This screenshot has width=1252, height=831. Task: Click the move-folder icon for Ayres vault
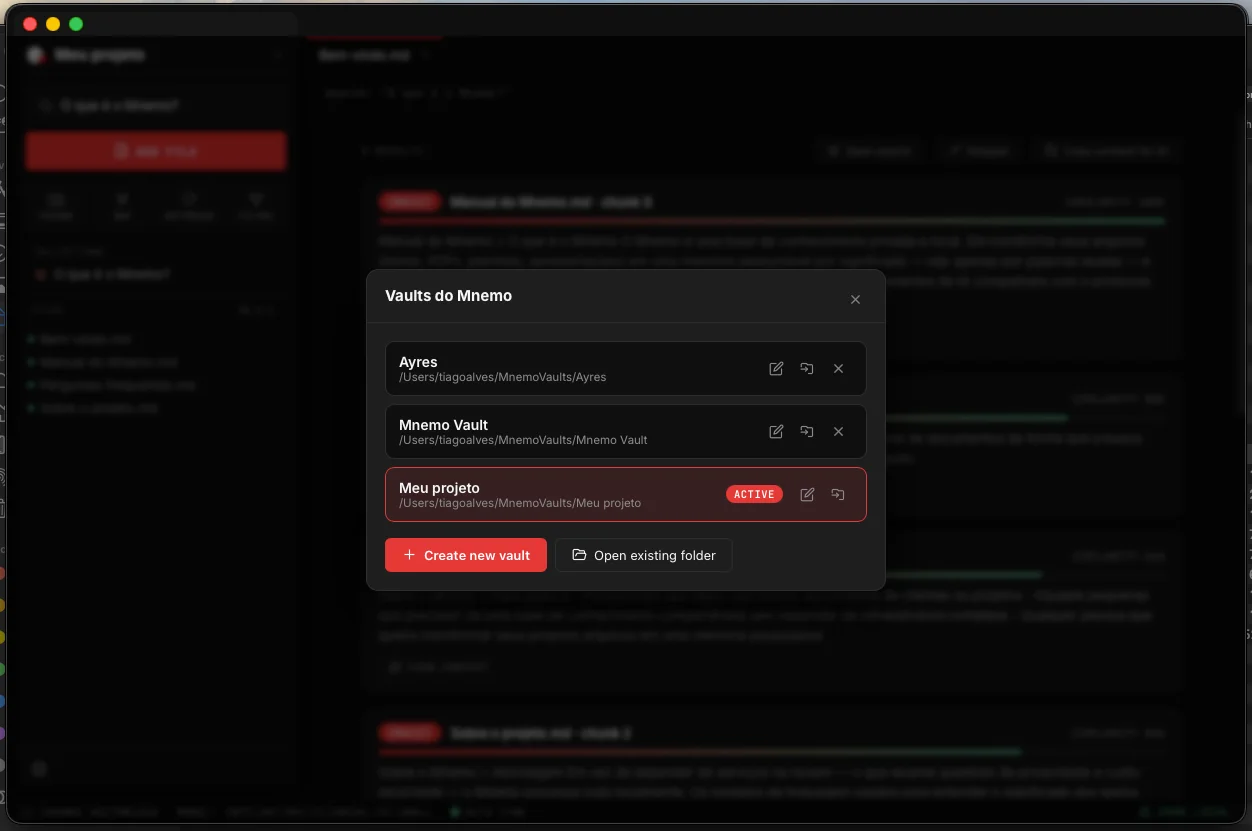807,369
